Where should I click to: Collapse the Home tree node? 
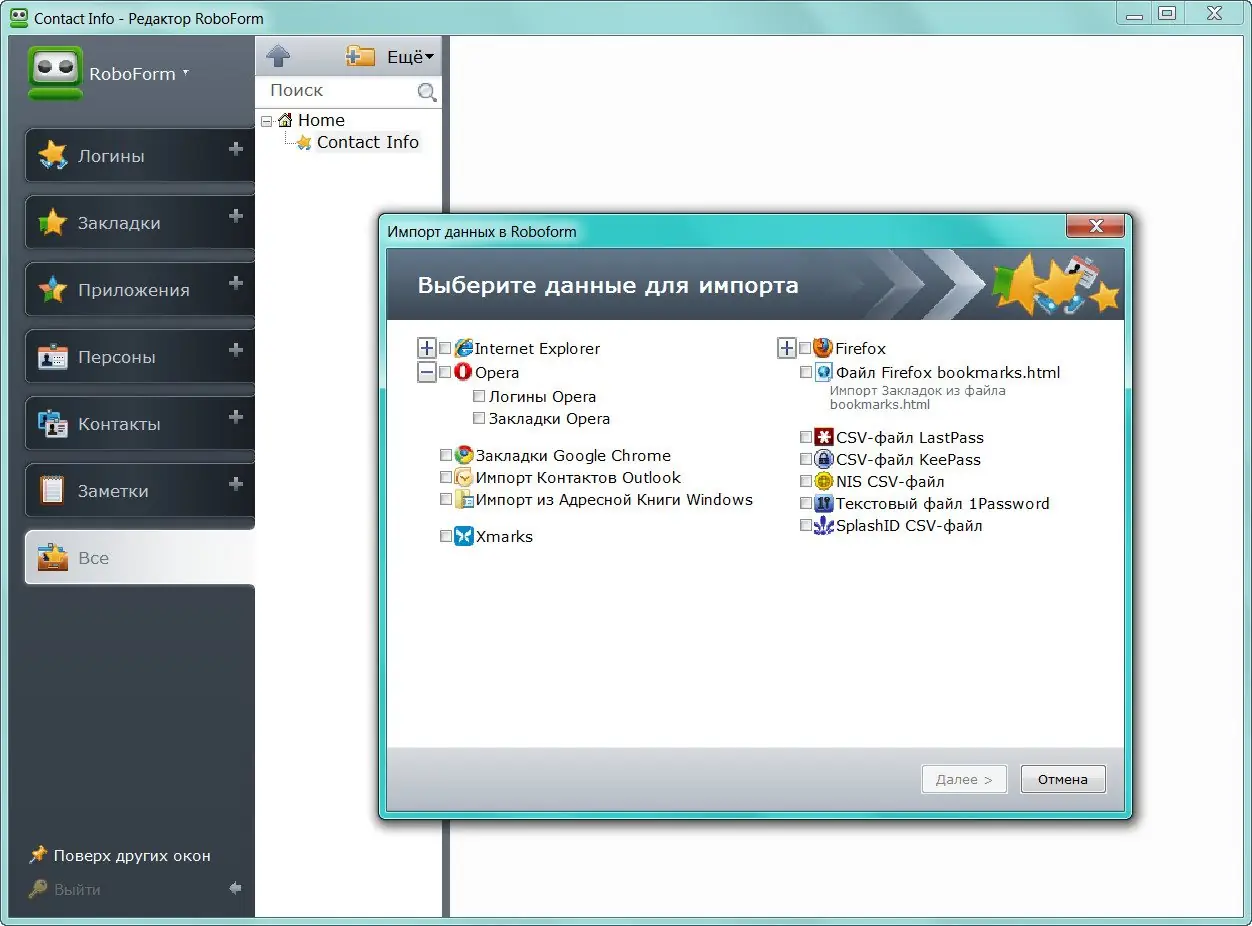(x=266, y=120)
